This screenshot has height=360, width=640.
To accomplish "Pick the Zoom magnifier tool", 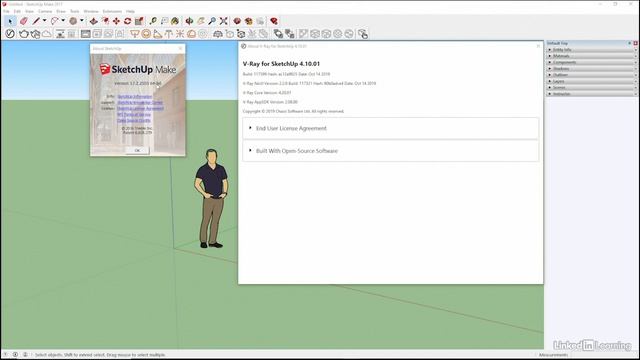I will pos(212,21).
